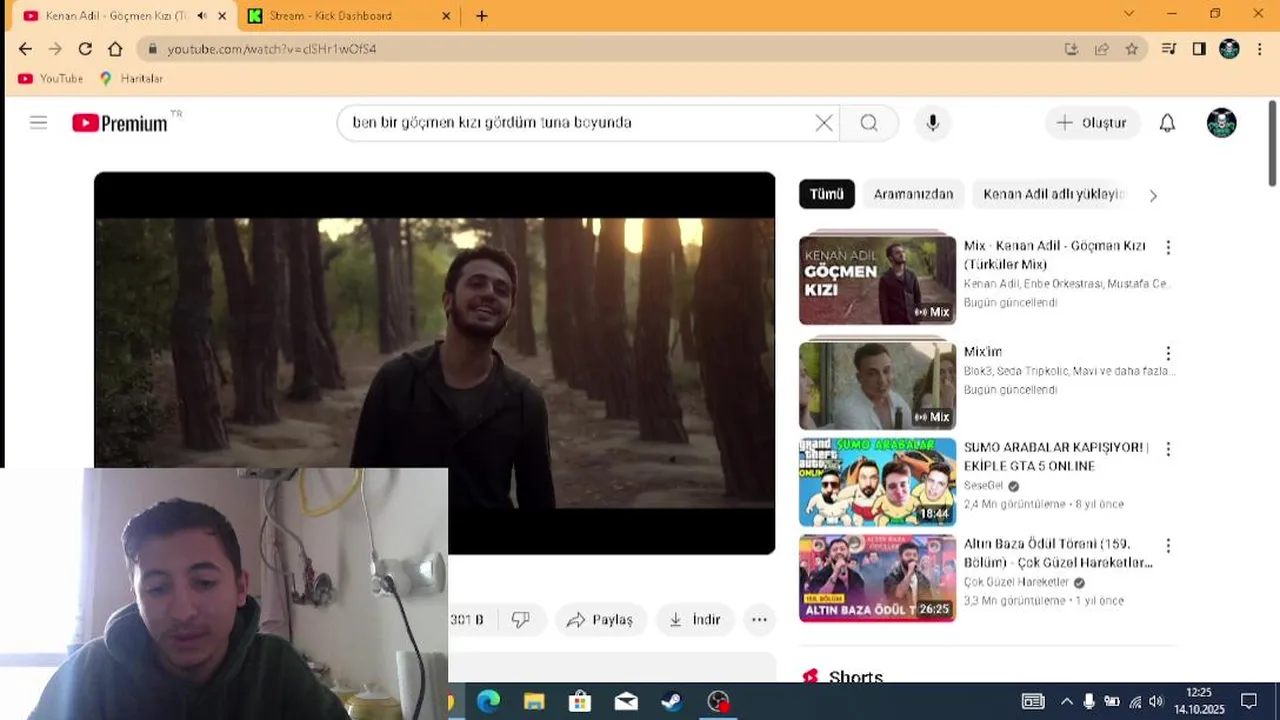This screenshot has width=1280, height=720.
Task: Open Microsoft Store from the taskbar
Action: (580, 702)
